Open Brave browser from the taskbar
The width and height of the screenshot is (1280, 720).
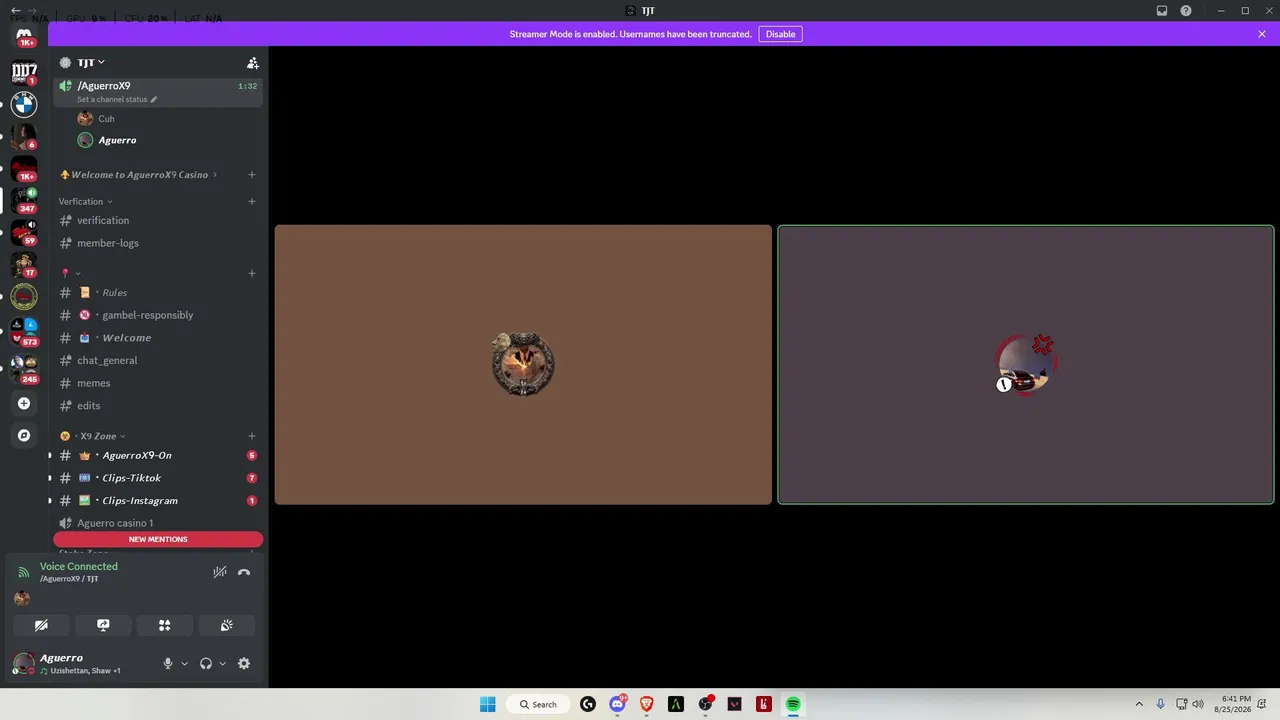646,704
